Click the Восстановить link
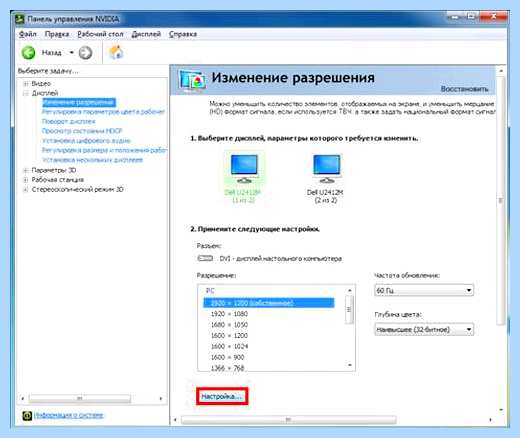This screenshot has height=438, width=520. [x=464, y=89]
